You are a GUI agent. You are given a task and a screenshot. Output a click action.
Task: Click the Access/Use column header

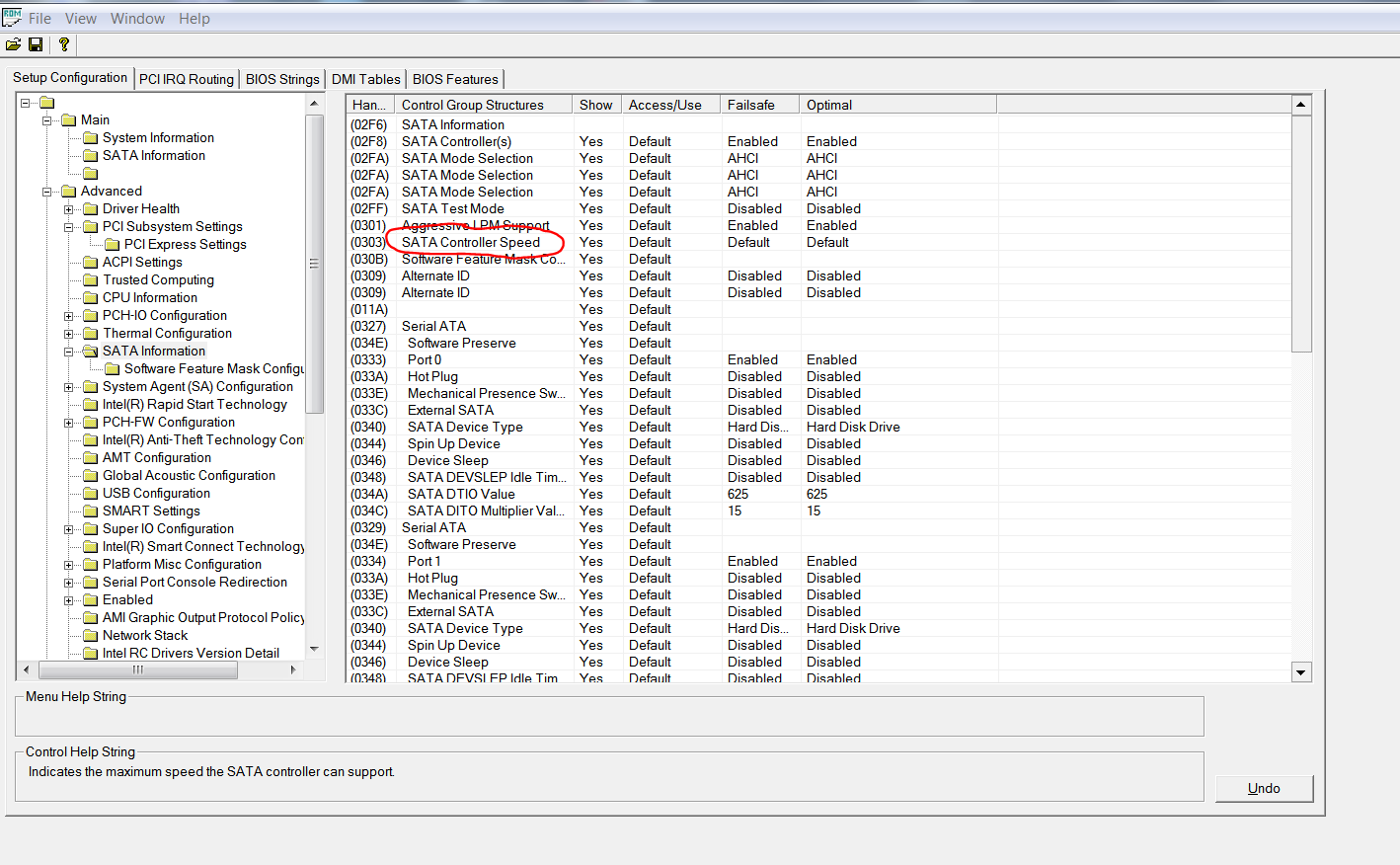pos(671,105)
